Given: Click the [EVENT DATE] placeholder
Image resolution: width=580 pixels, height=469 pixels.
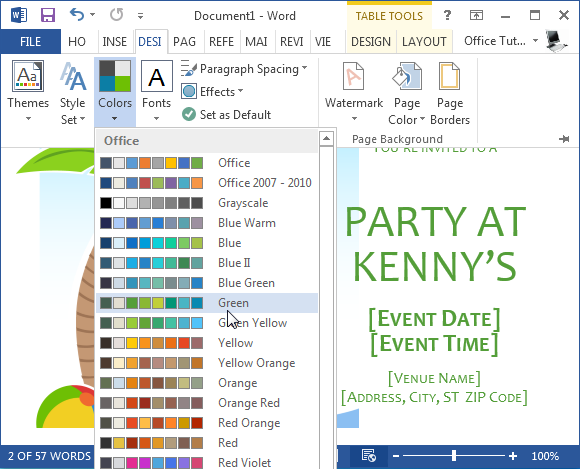Looking at the screenshot, I should tap(434, 319).
